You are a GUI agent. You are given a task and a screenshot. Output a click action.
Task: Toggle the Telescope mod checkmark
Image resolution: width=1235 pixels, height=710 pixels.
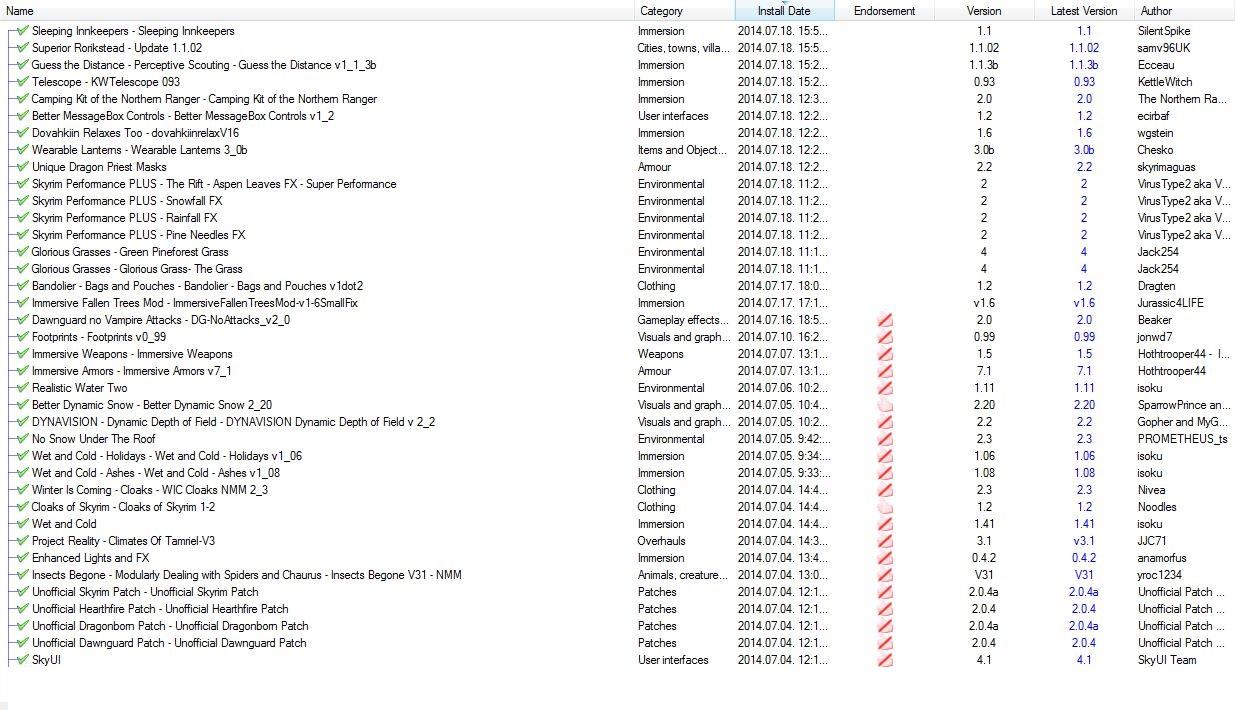click(23, 82)
